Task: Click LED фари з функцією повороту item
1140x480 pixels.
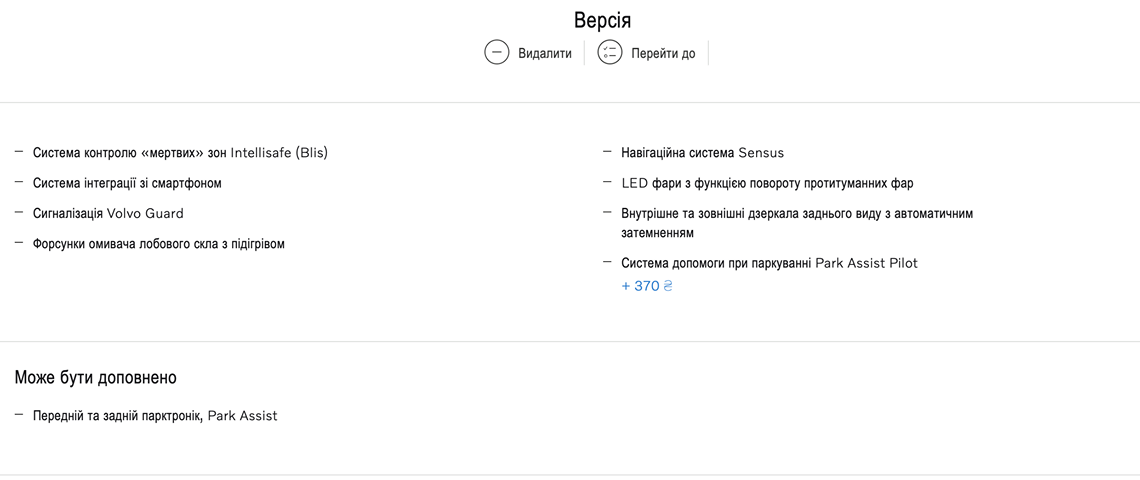Action: pyautogui.click(x=767, y=183)
